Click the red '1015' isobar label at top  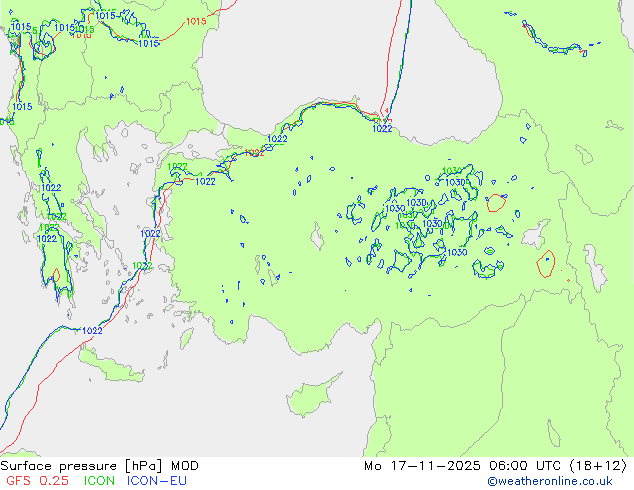pyautogui.click(x=196, y=21)
